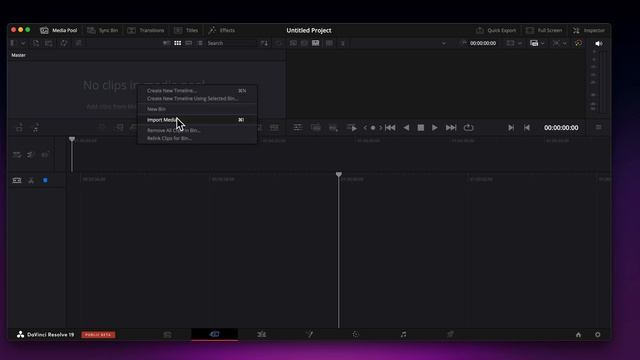Click the import media icon
This screenshot has height=360, width=640.
coord(36,43)
